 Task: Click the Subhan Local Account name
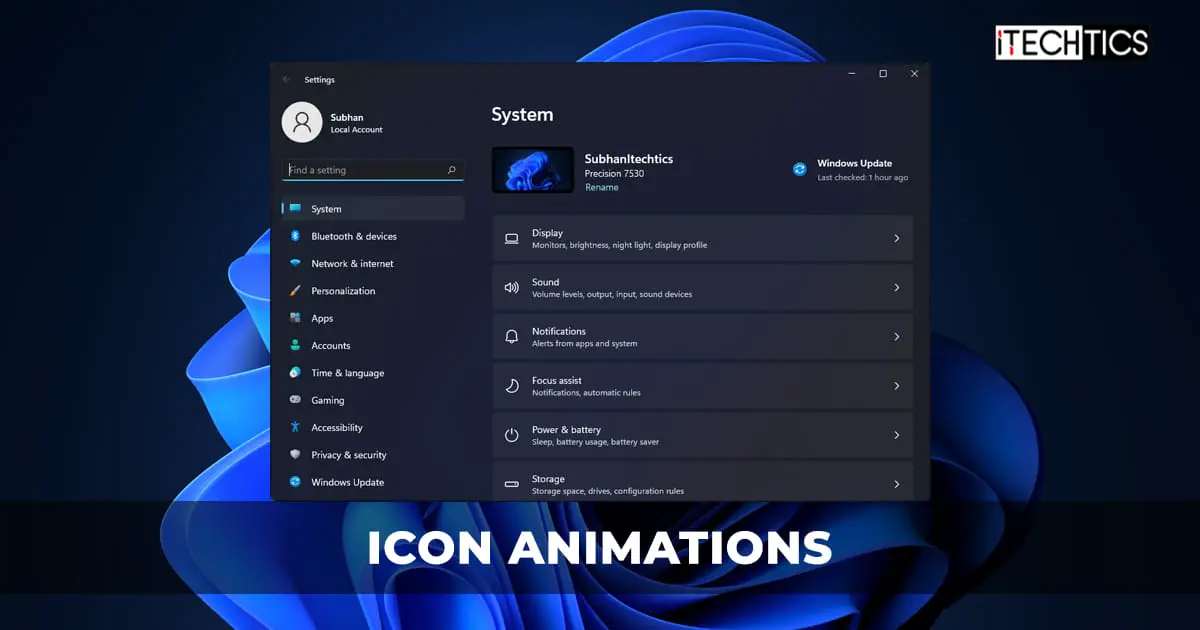coord(356,123)
